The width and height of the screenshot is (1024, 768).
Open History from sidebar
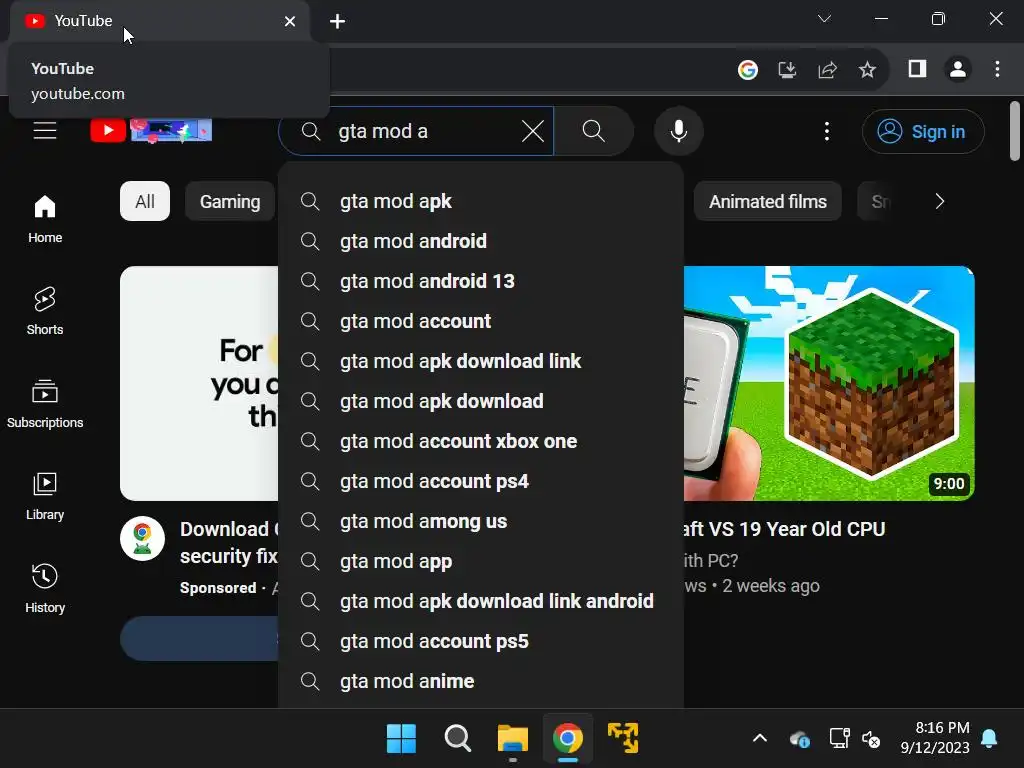pos(45,589)
